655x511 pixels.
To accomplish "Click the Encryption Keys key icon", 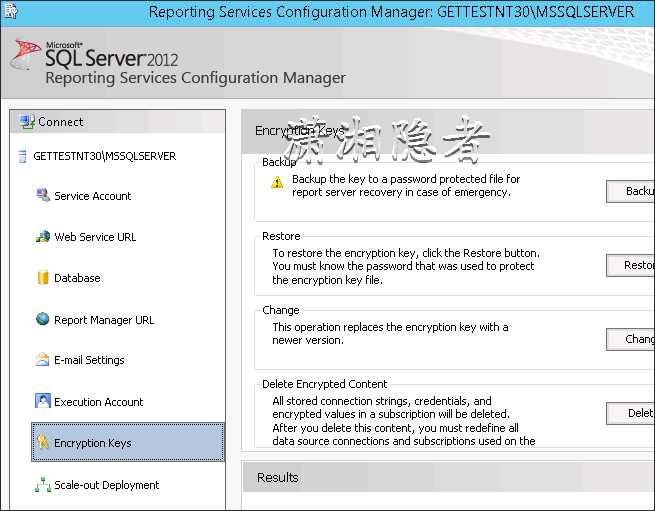I will point(43,443).
